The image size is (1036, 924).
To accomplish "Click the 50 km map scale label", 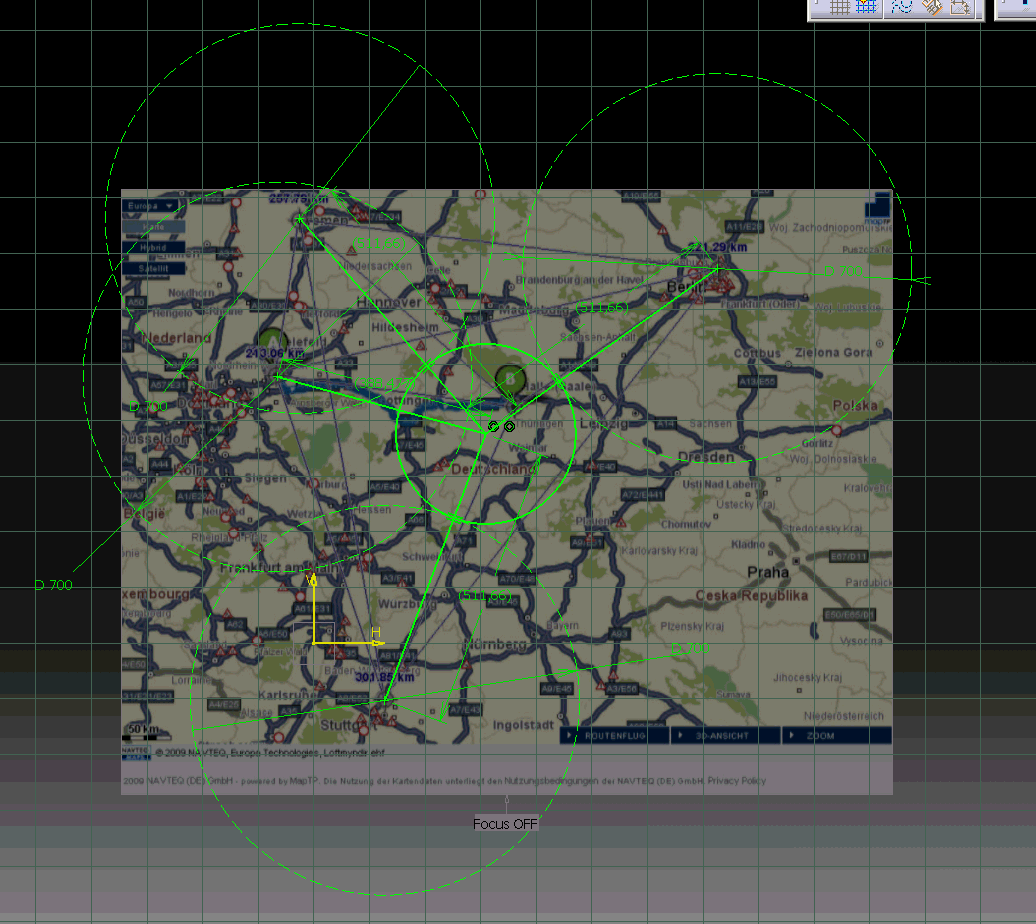I will tap(143, 729).
